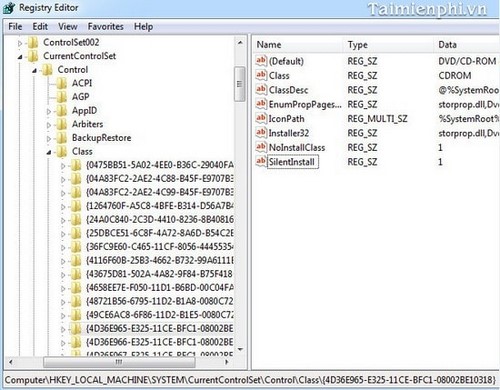Click the Registry Editor title bar icon
The width and height of the screenshot is (500, 390).
pyautogui.click(x=9, y=8)
